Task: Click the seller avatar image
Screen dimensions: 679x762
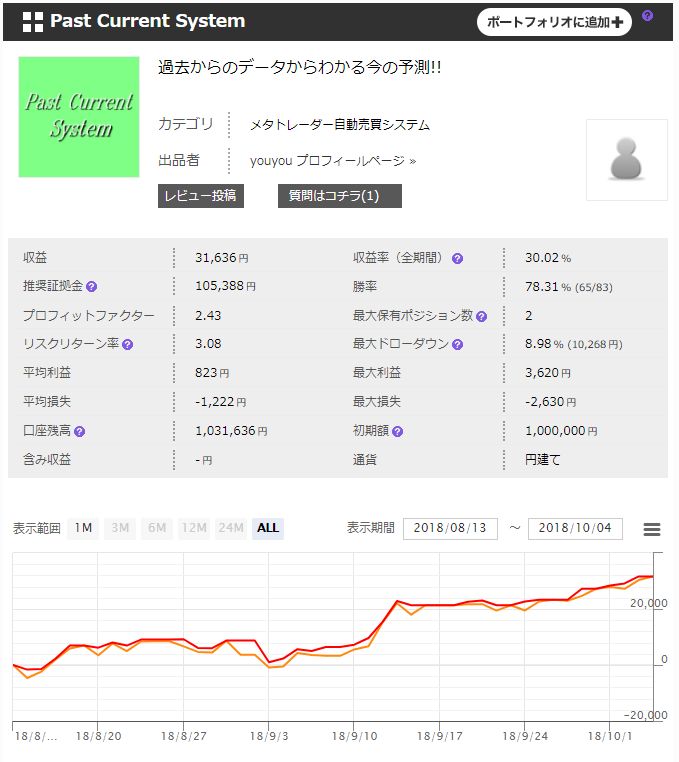Action: coord(626,160)
